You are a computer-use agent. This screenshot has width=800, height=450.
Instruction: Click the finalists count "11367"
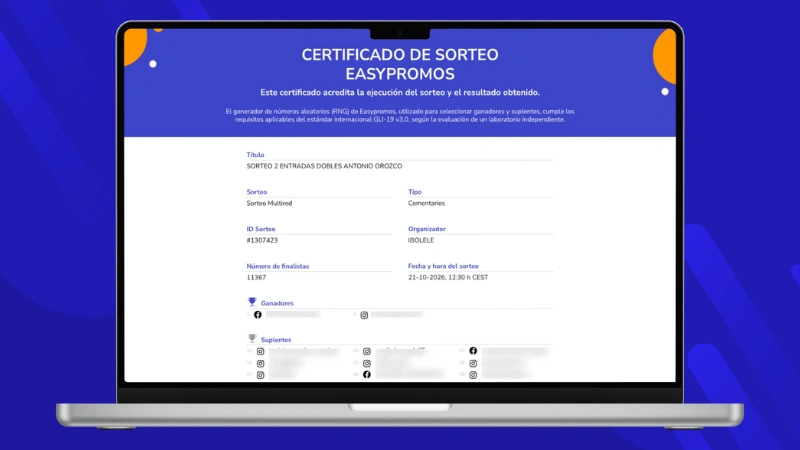pyautogui.click(x=256, y=278)
